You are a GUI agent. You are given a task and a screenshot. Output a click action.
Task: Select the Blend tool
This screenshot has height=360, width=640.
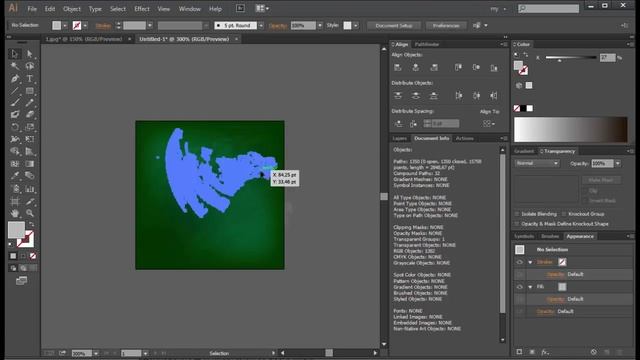click(x=30, y=176)
